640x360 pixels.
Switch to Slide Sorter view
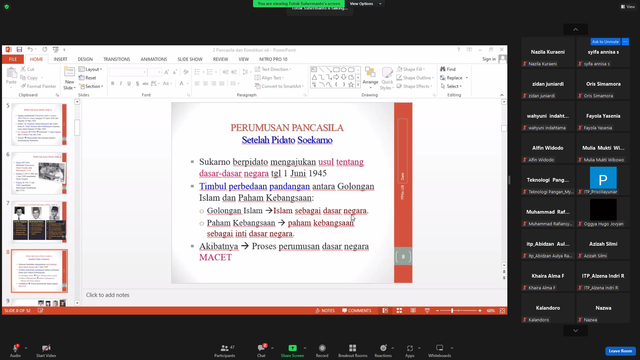(399, 311)
